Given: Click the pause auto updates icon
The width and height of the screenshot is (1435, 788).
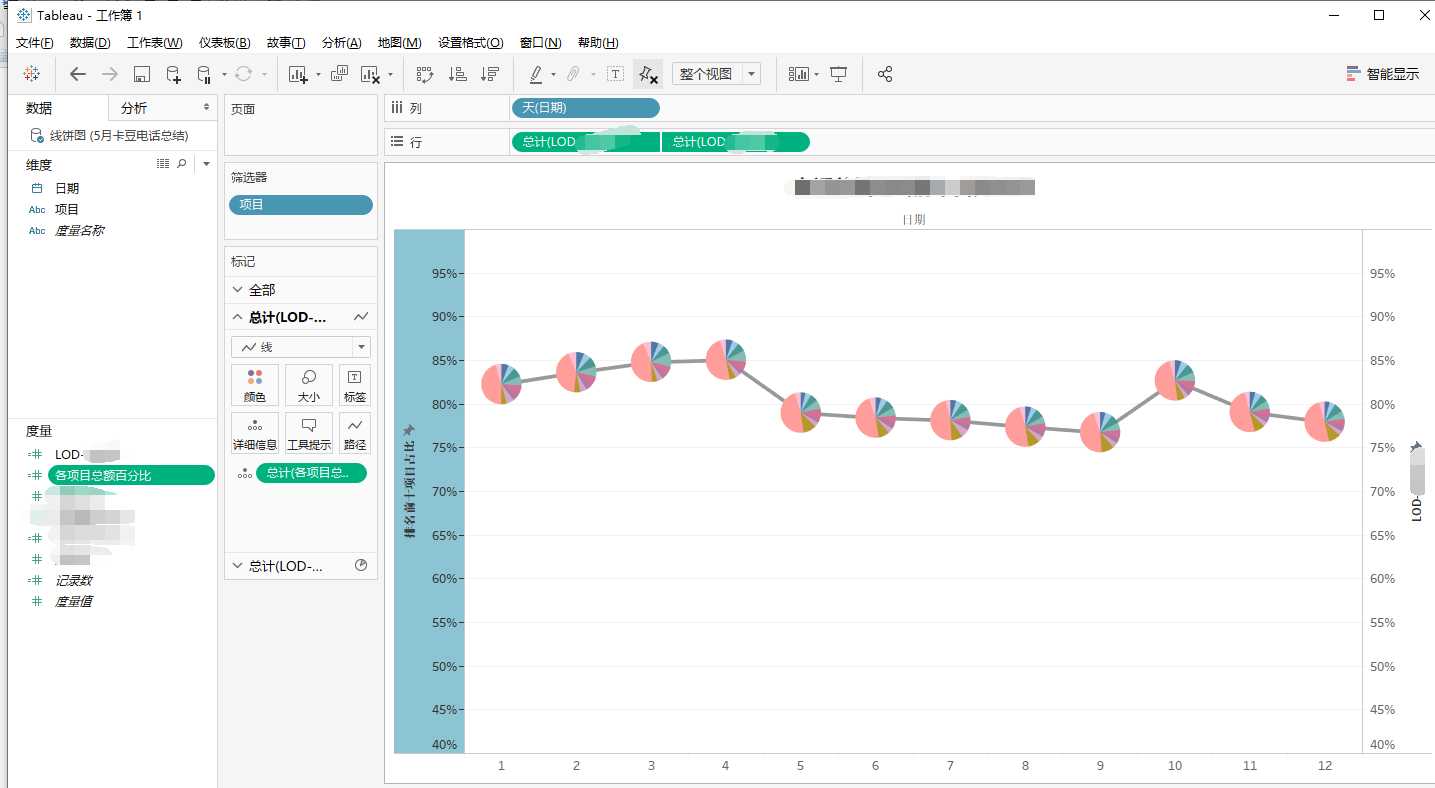Looking at the screenshot, I should [x=204, y=74].
